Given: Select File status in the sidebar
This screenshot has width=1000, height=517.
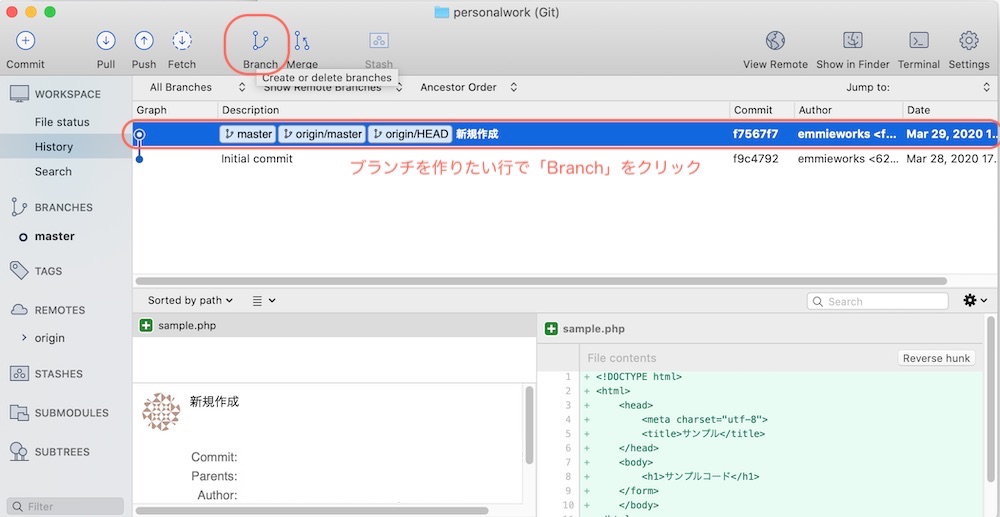Looking at the screenshot, I should (x=62, y=122).
